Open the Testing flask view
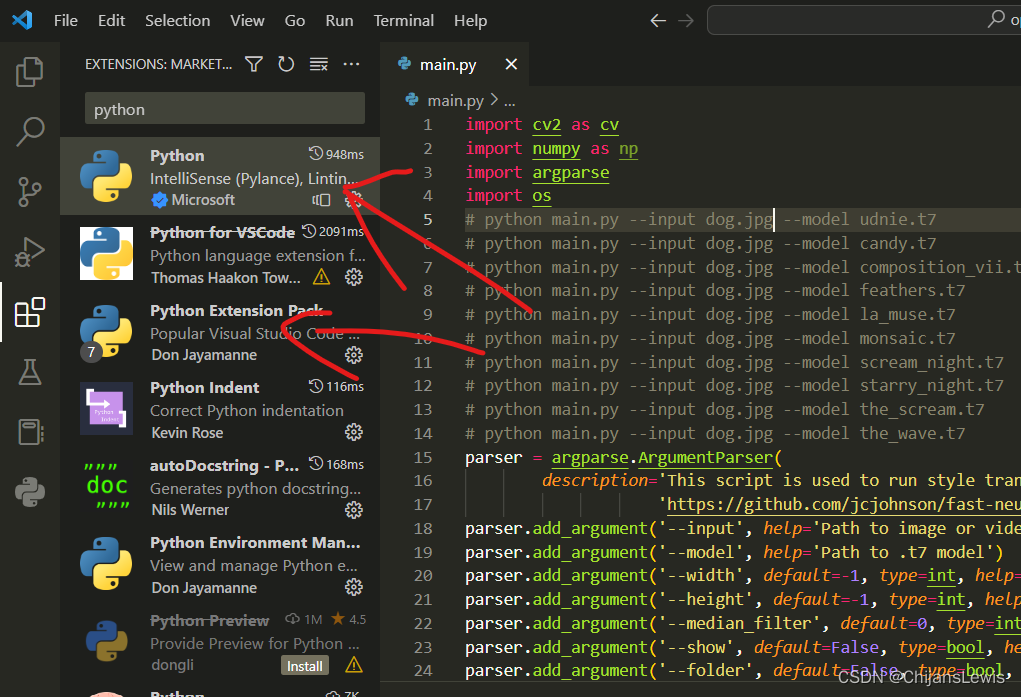1021x697 pixels. tap(29, 371)
